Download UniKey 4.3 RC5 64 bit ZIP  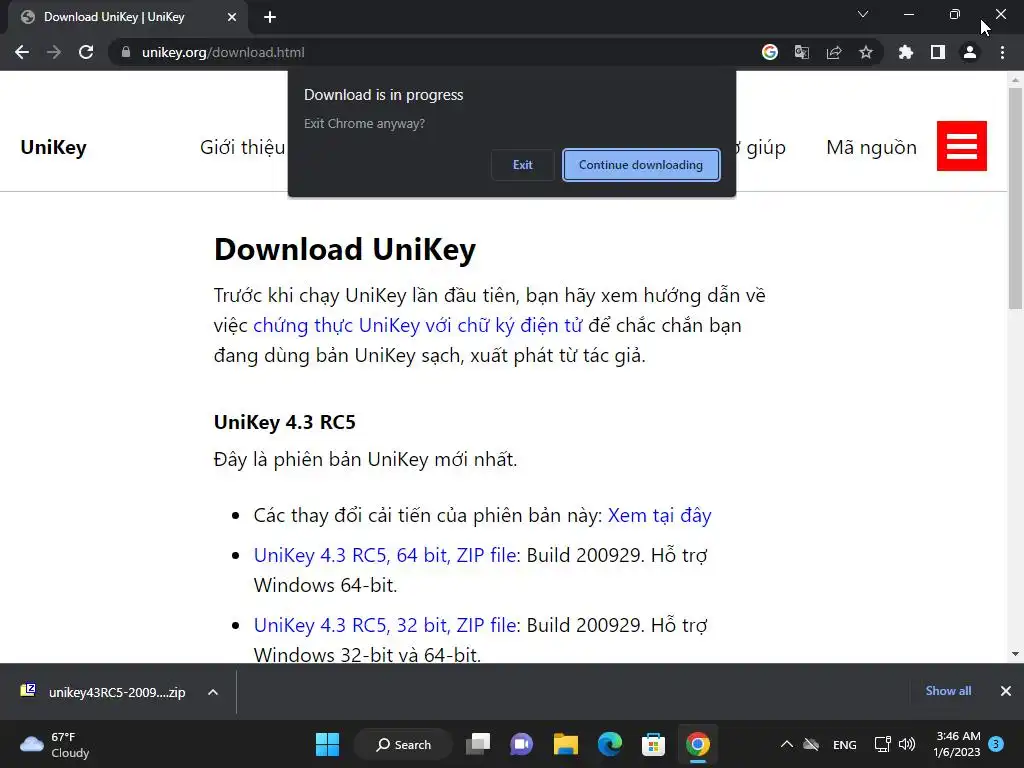pos(385,555)
